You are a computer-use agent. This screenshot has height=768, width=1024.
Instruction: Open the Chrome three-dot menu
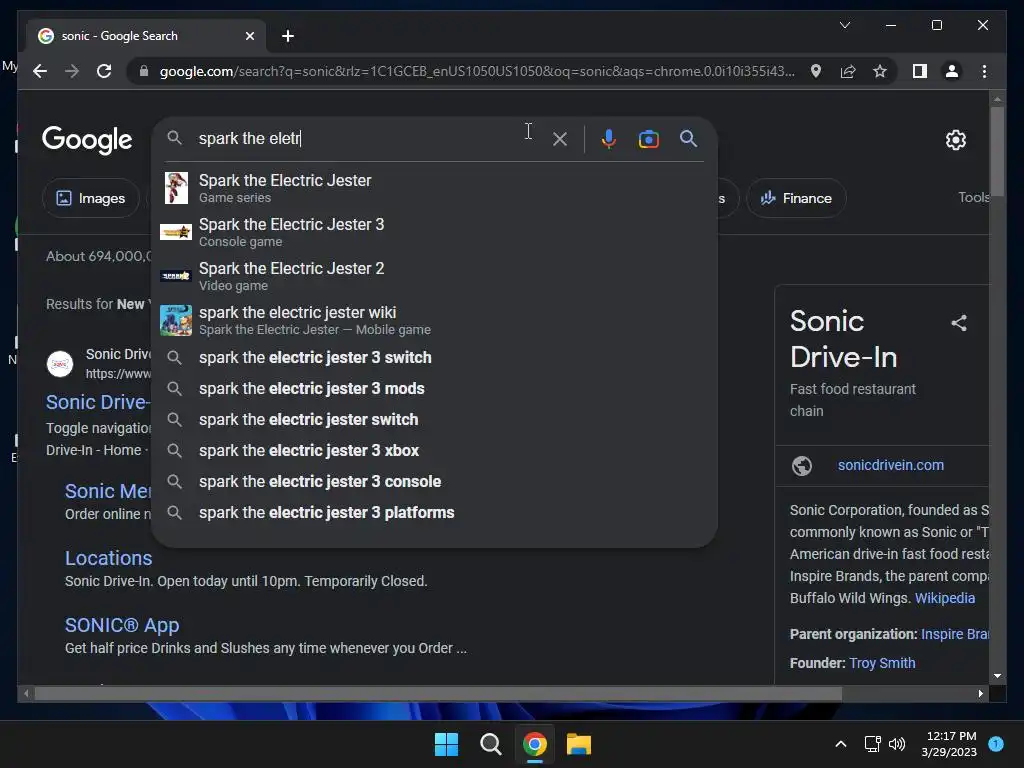984,71
